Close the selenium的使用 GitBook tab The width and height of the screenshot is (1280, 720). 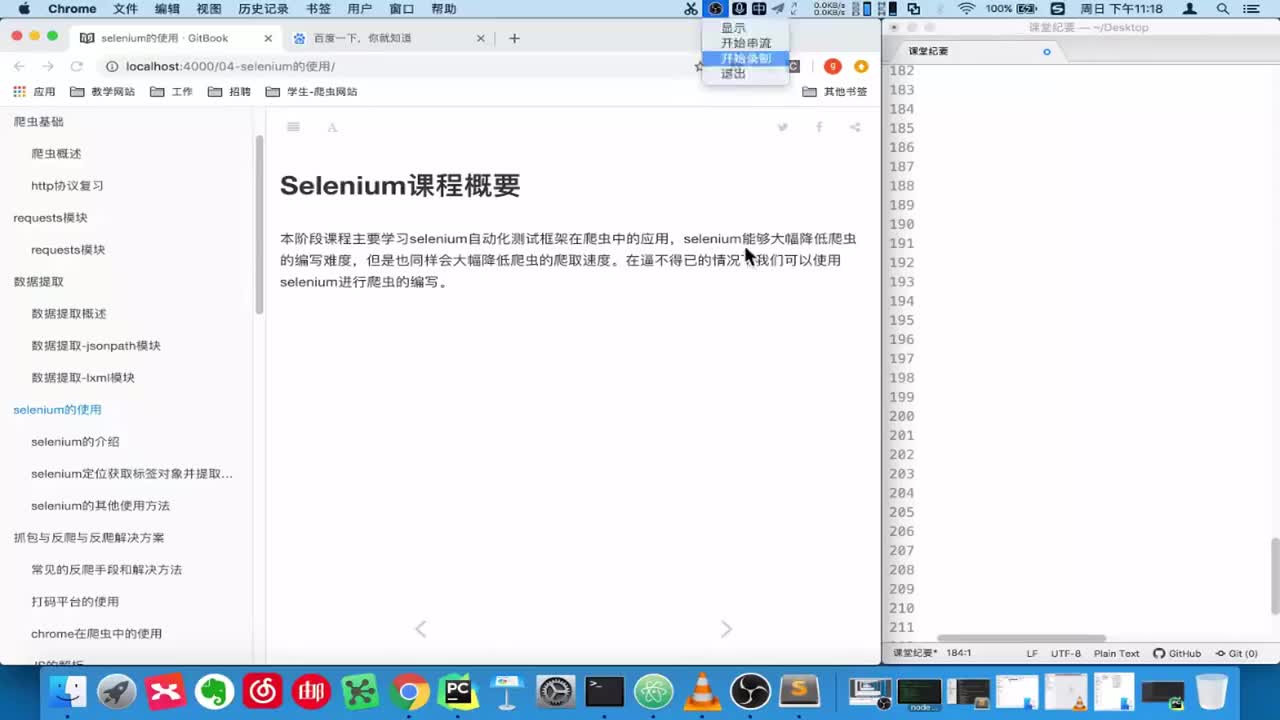click(268, 38)
